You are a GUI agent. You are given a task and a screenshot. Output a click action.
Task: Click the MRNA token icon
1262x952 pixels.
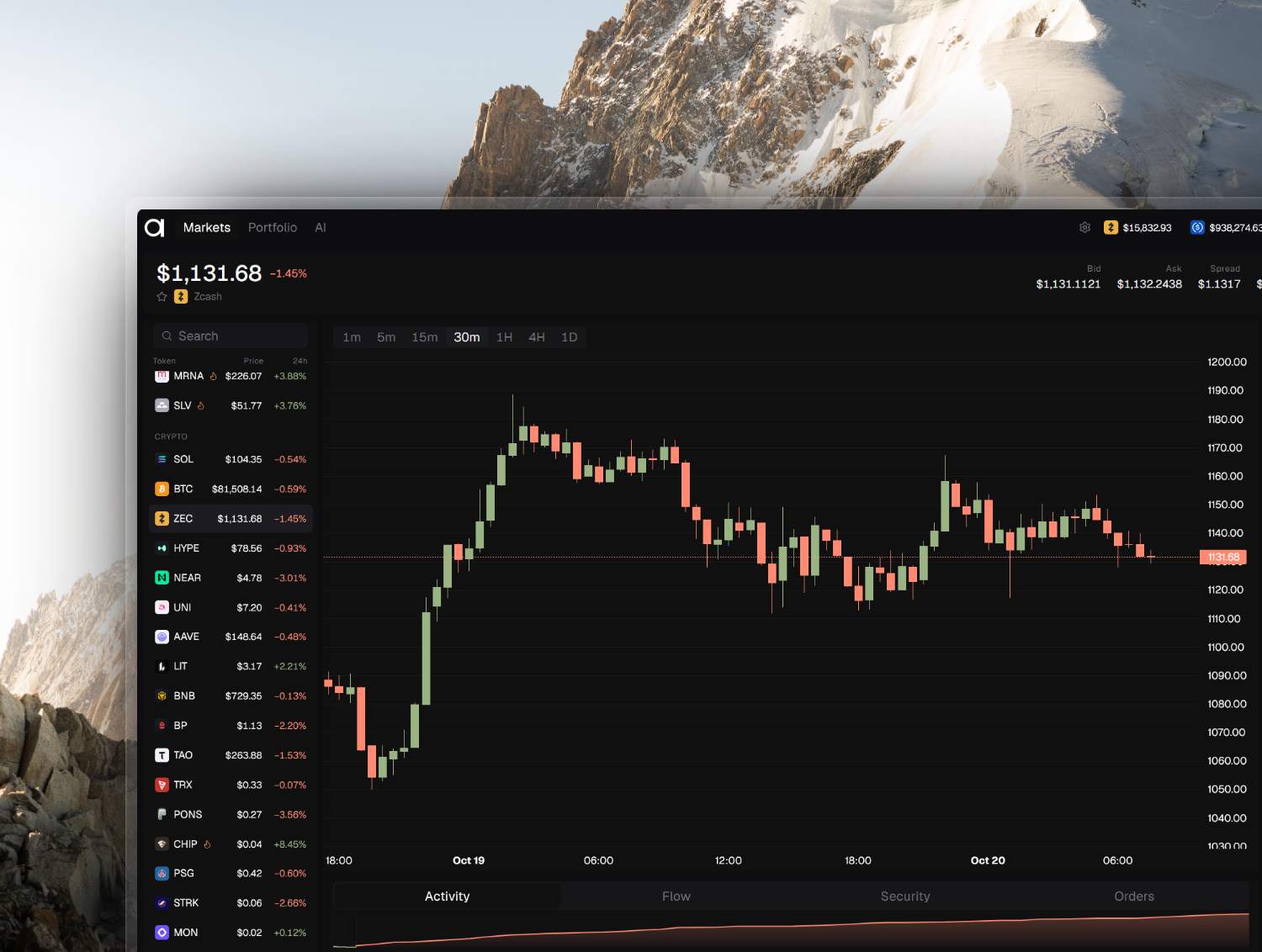(x=162, y=376)
